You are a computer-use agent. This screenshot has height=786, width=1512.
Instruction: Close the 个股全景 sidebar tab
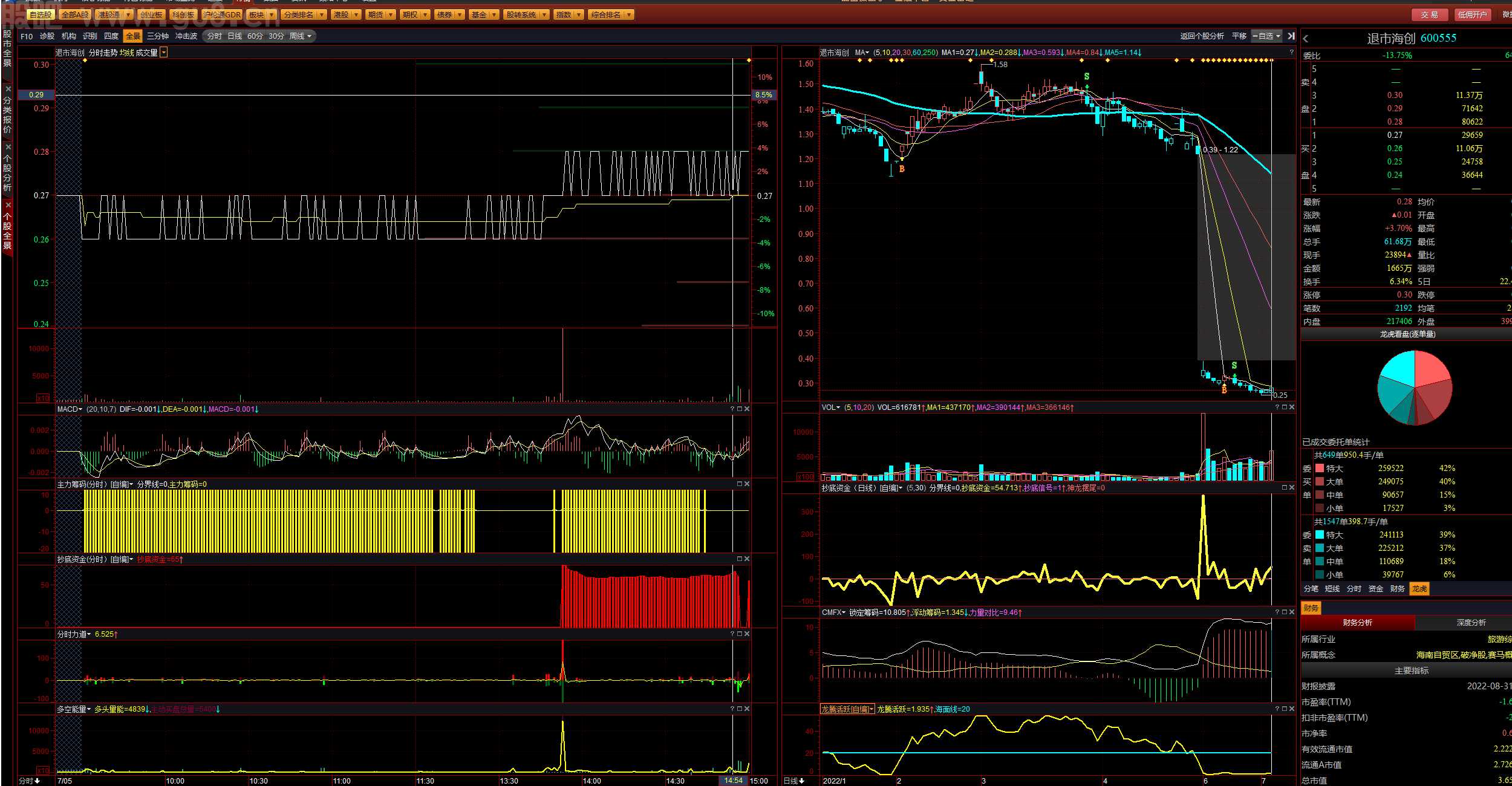pyautogui.click(x=8, y=205)
